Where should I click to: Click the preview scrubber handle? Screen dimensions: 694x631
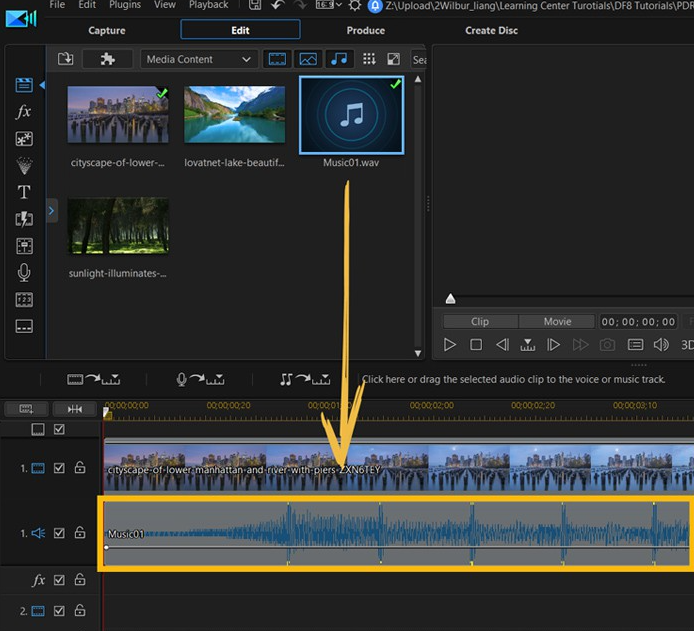451,299
